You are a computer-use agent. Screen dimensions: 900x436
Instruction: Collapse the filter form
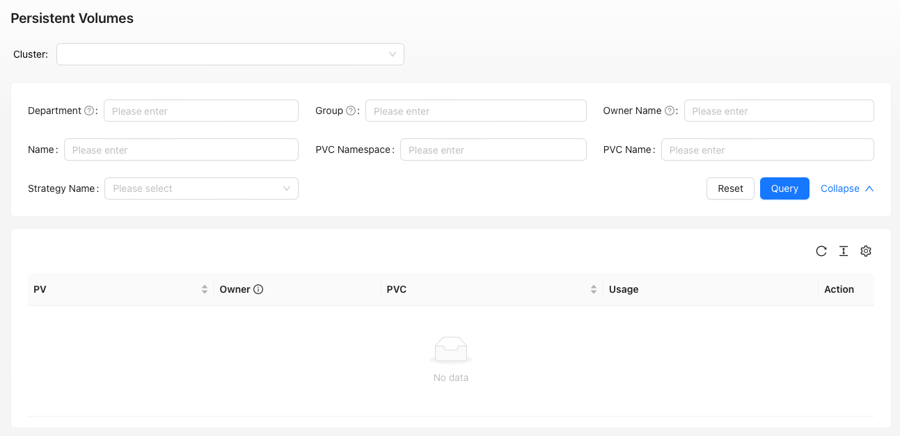click(847, 188)
